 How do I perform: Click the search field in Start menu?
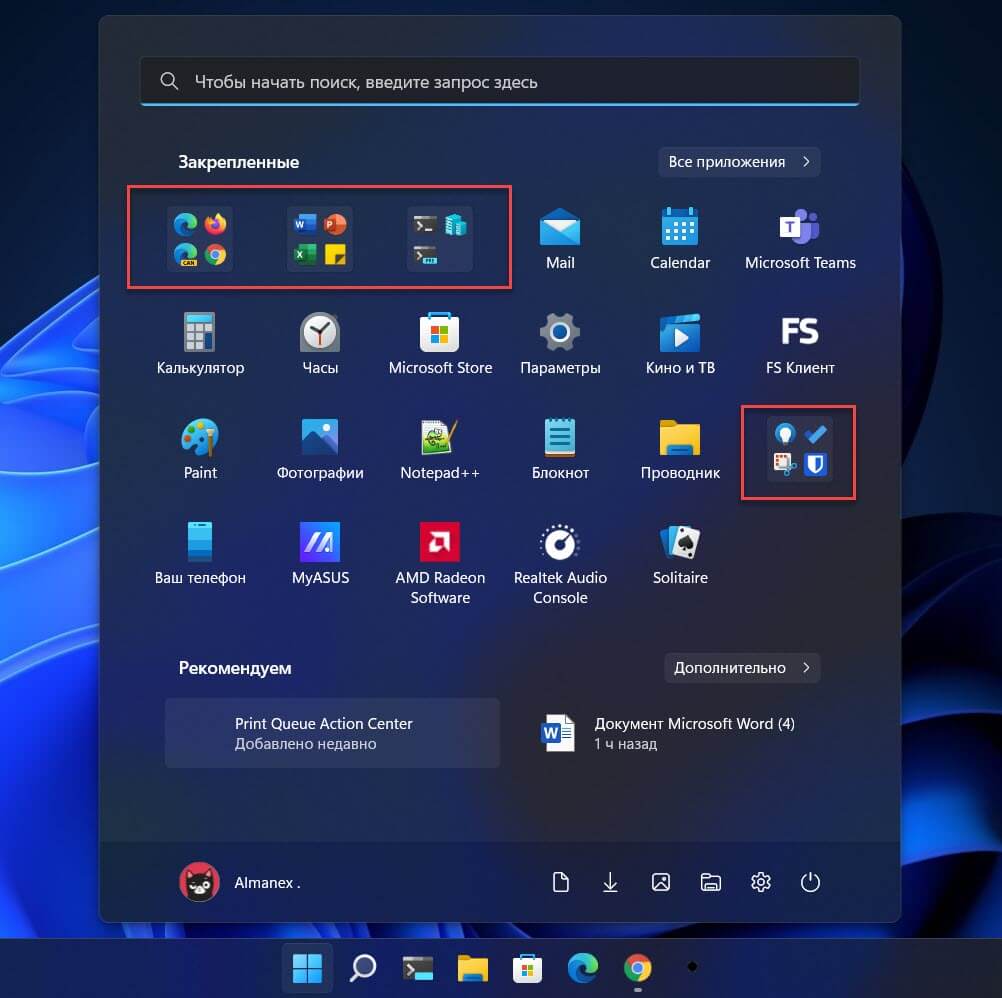click(500, 81)
